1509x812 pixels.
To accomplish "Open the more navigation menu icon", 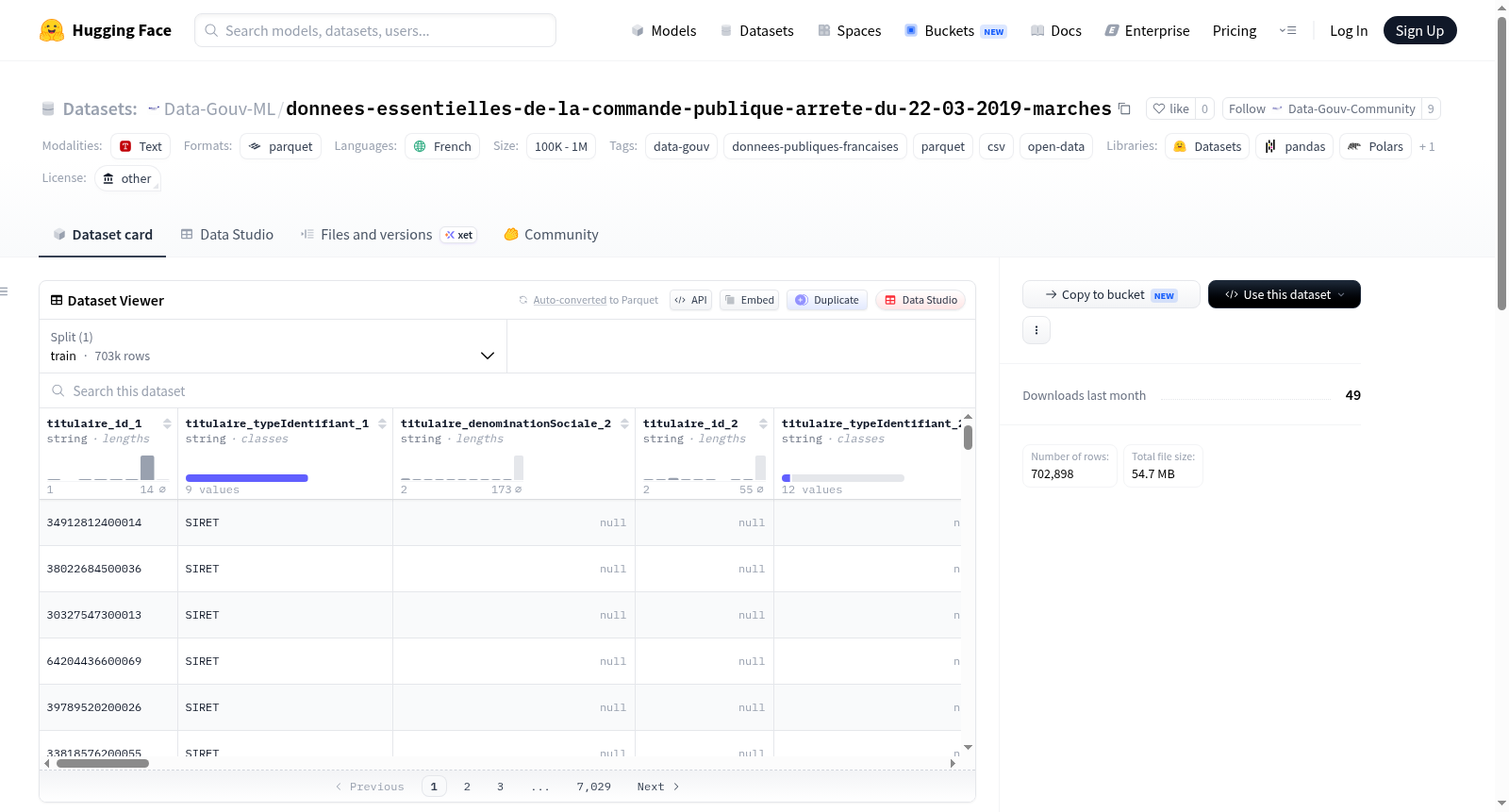I will tap(1287, 30).
